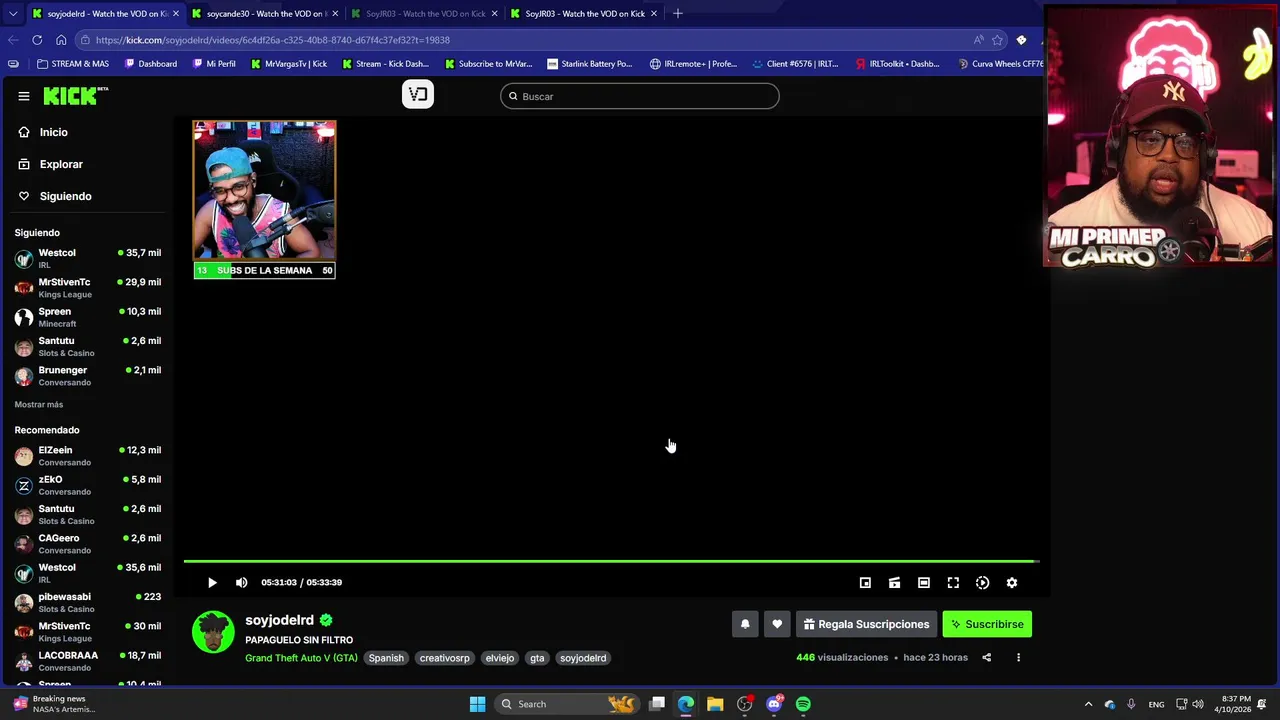The width and height of the screenshot is (1280, 720).
Task: Reload the current page
Action: pos(37,40)
